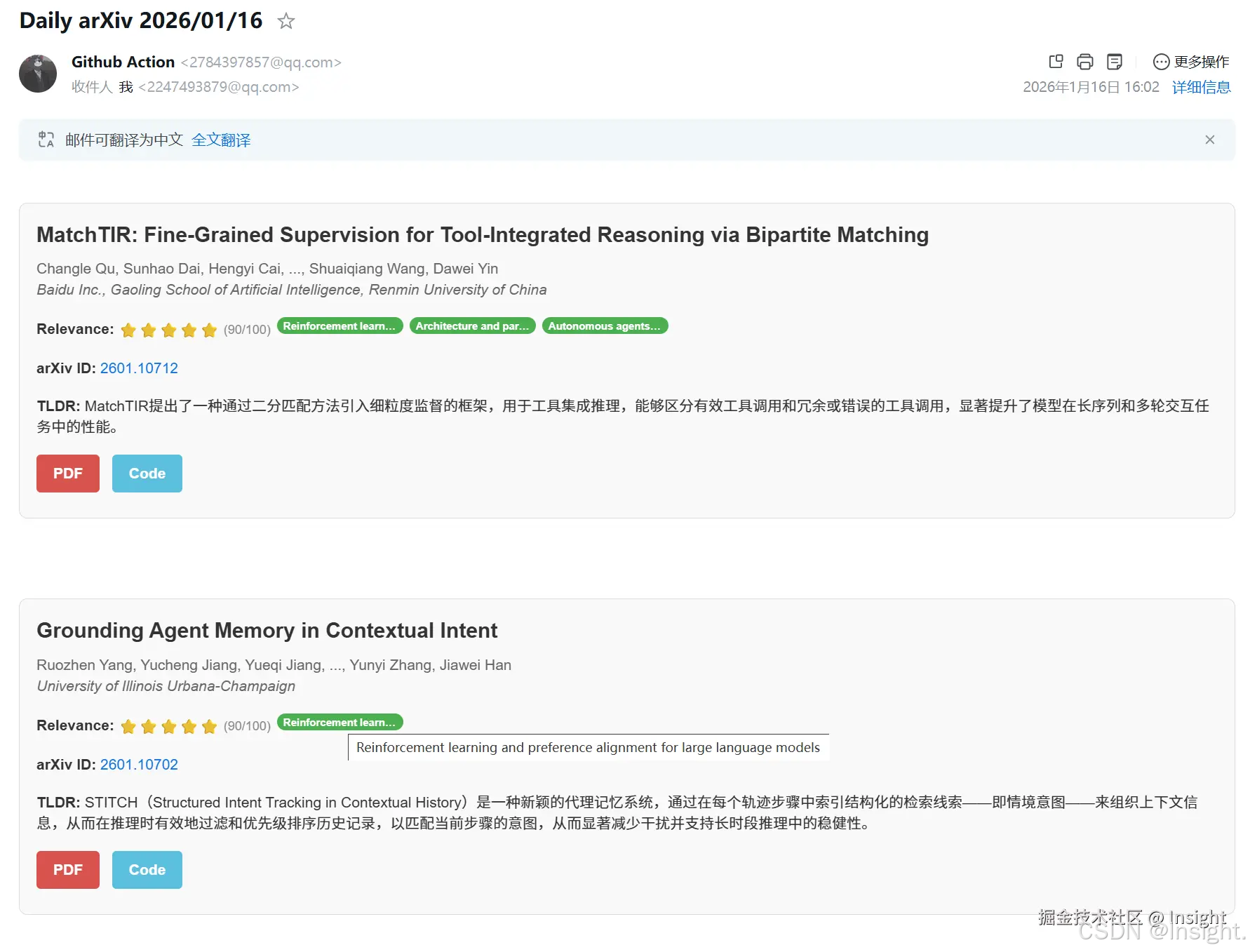Click MatchTIR Reinforcement learn... tag
Image resolution: width=1250 pixels, height=952 pixels.
click(x=340, y=326)
